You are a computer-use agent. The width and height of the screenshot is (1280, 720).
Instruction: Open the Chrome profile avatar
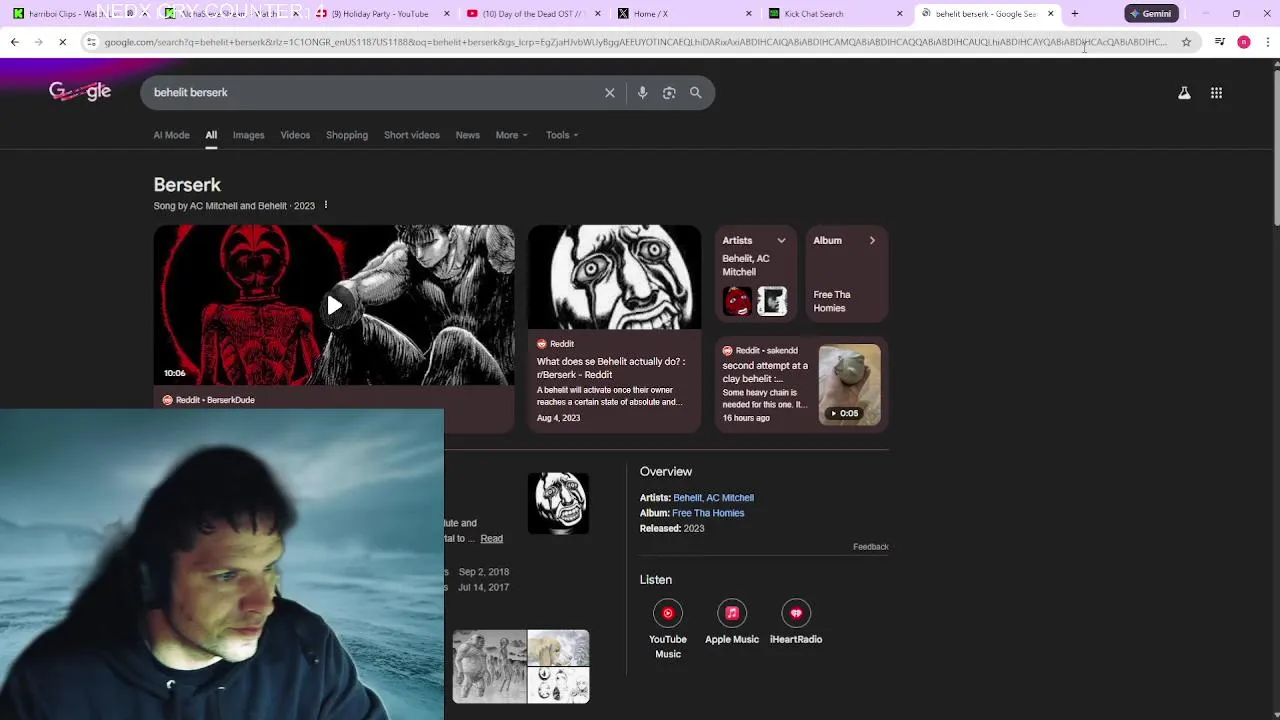click(x=1244, y=42)
